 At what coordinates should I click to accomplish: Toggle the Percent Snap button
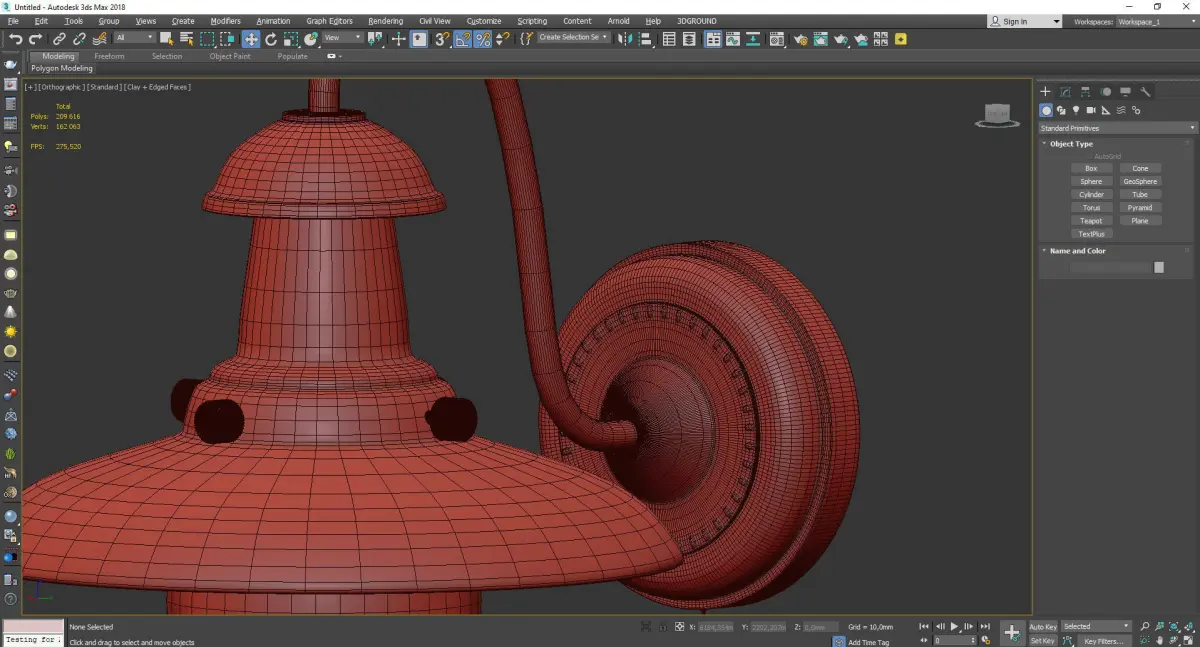pos(482,39)
